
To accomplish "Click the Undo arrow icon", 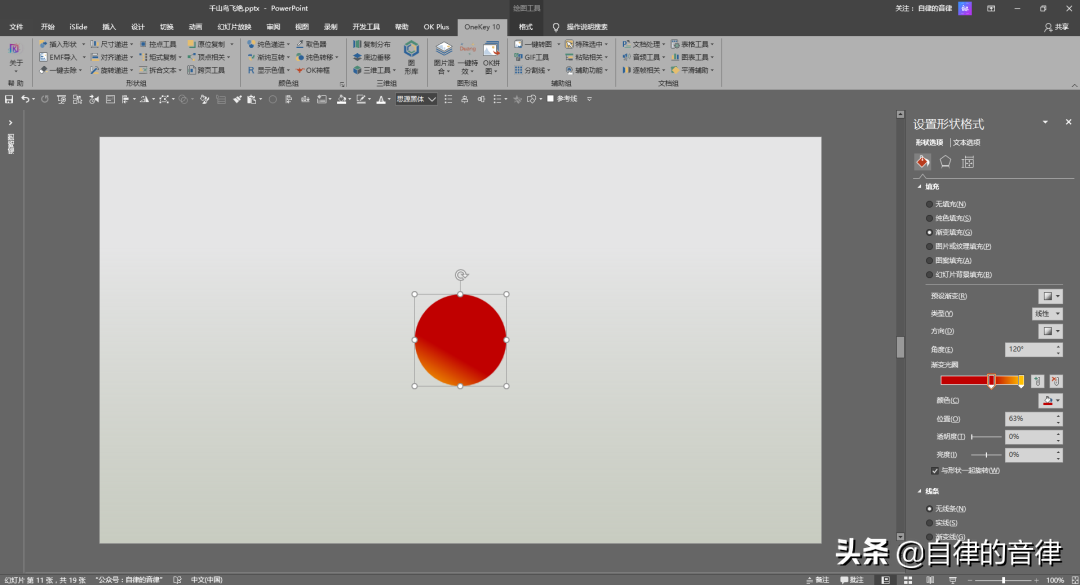I will 25,99.
